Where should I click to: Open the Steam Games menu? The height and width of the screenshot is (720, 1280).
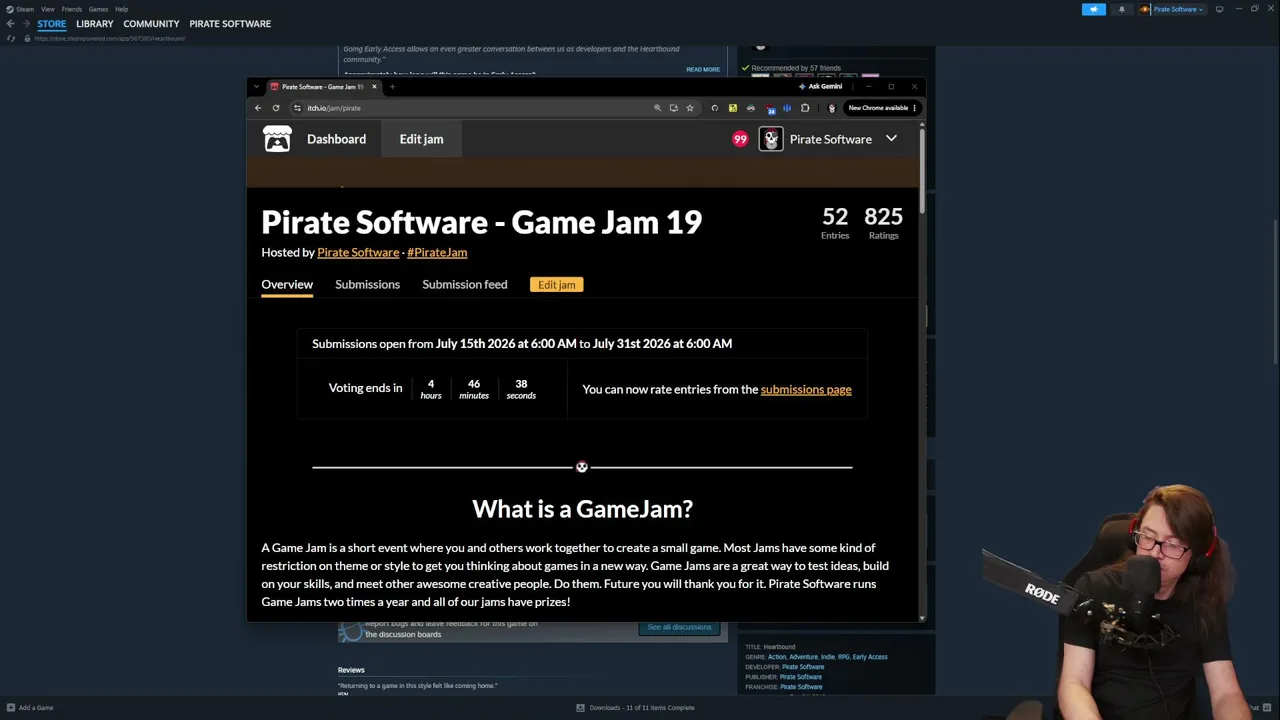tap(98, 9)
